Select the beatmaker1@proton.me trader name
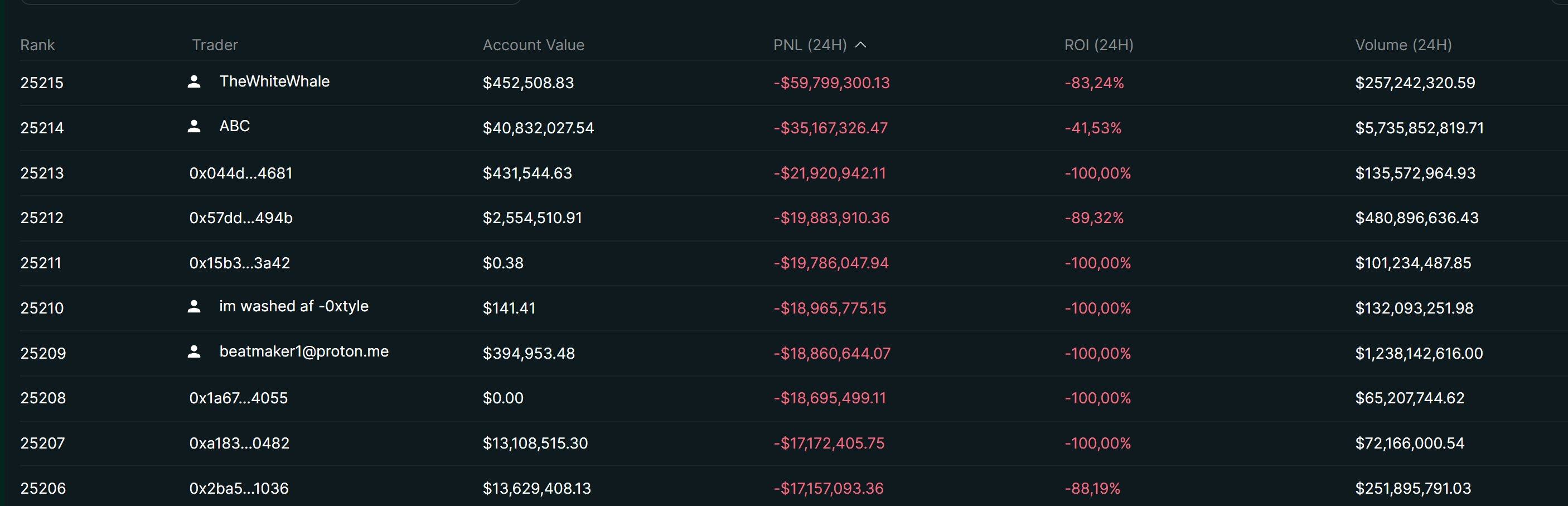The height and width of the screenshot is (506, 1568). (x=304, y=351)
